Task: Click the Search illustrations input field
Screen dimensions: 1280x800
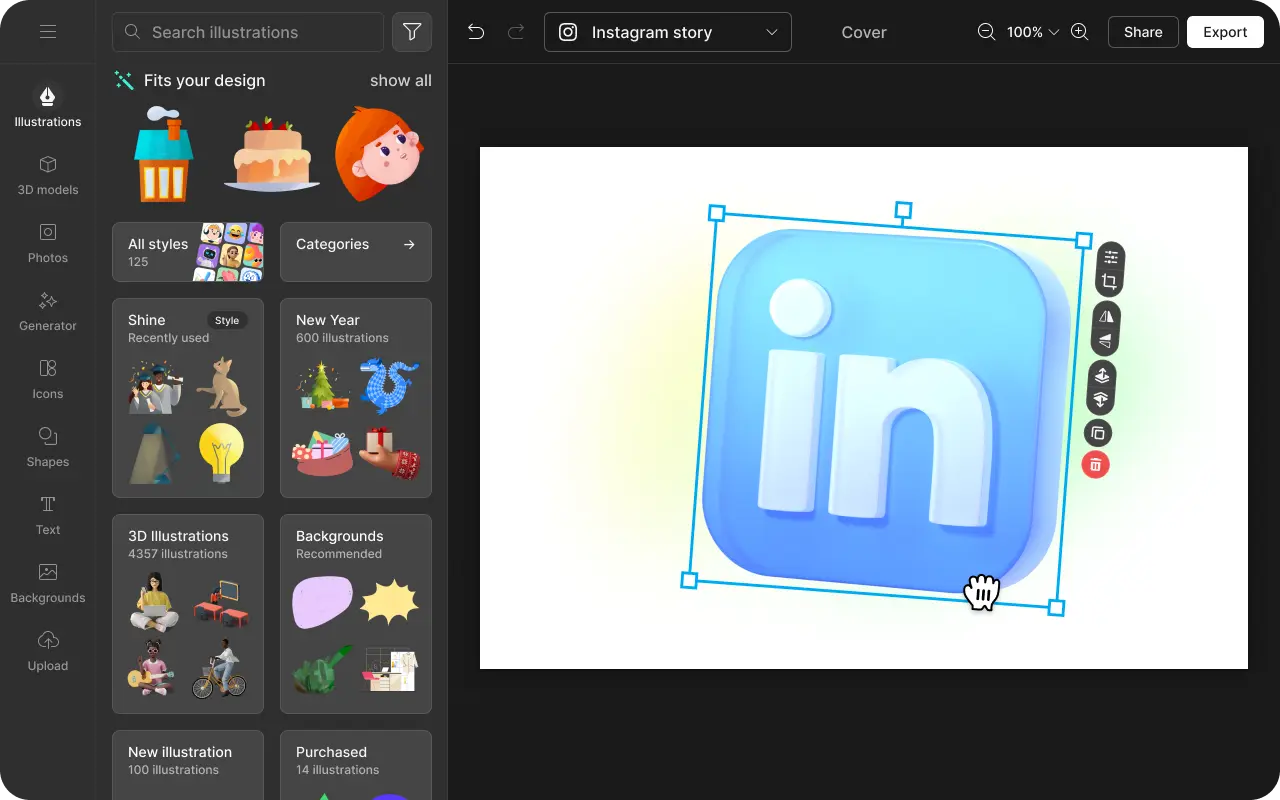Action: point(247,32)
